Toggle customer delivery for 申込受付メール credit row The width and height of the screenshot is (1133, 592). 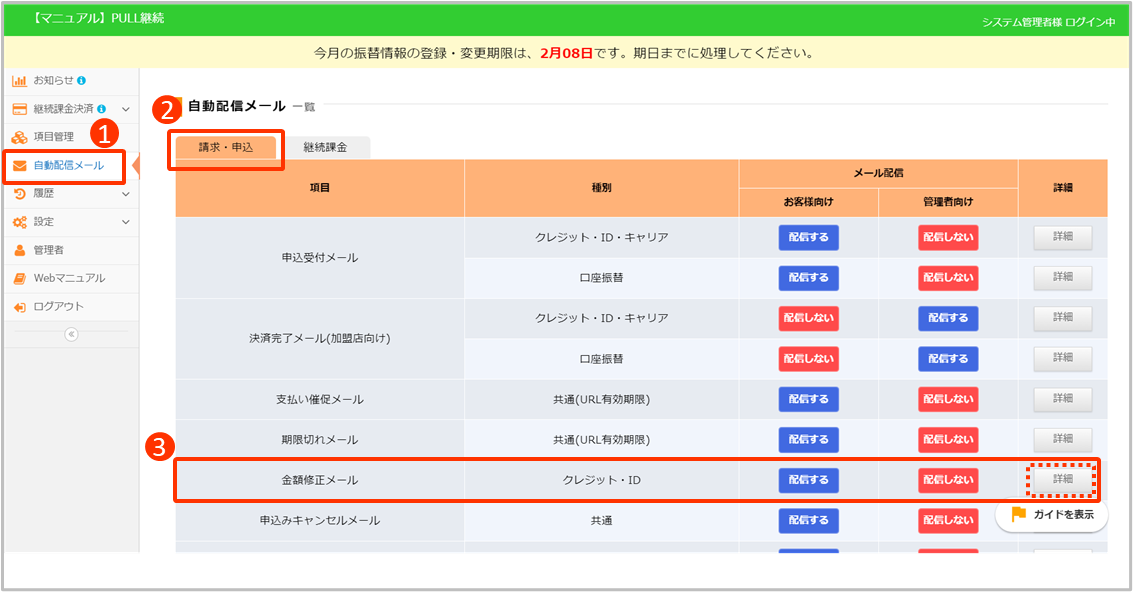pos(808,238)
